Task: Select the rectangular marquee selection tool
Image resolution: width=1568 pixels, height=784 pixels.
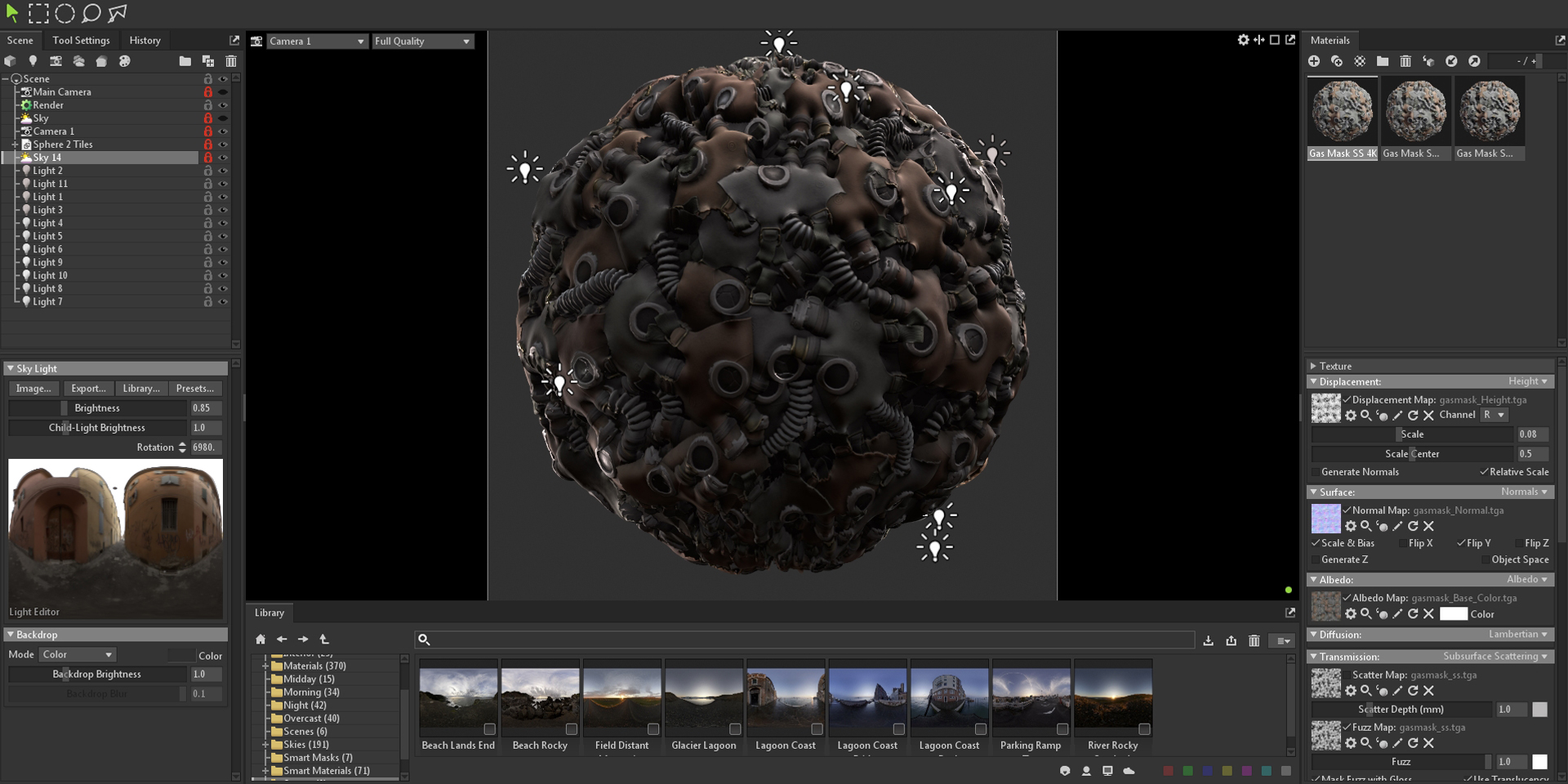Action: (x=38, y=13)
